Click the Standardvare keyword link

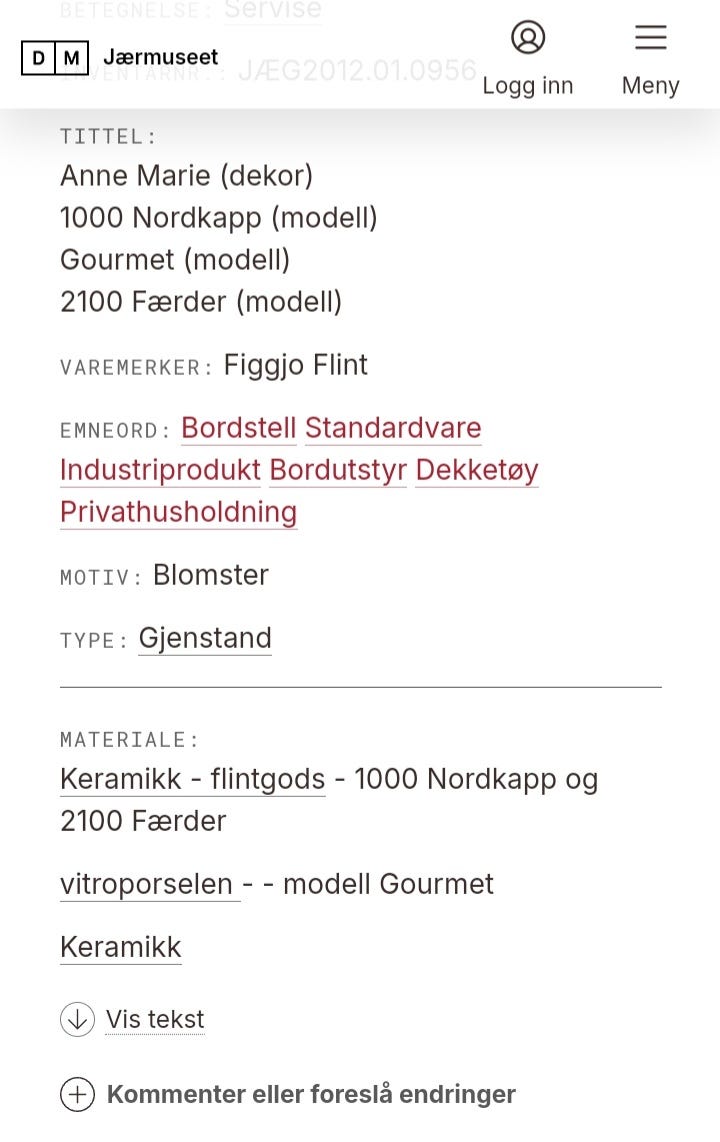click(393, 428)
